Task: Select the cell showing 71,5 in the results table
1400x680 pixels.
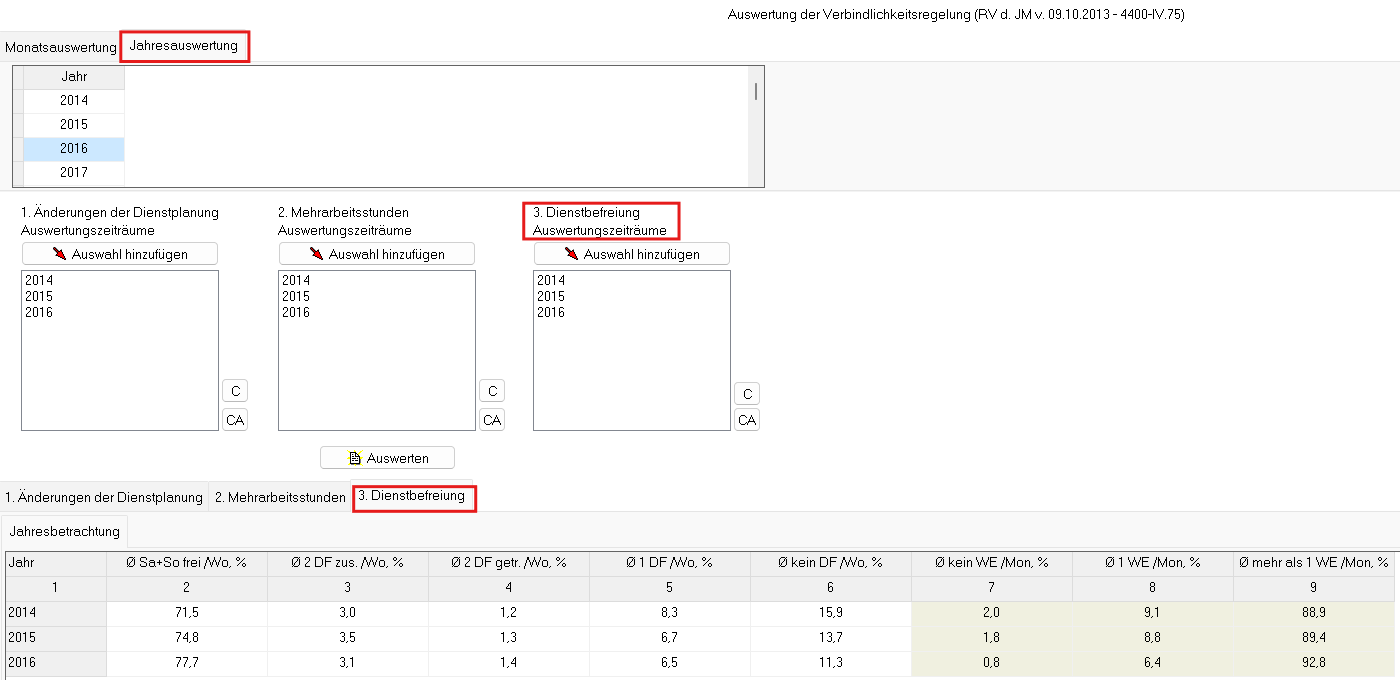Action: click(186, 613)
